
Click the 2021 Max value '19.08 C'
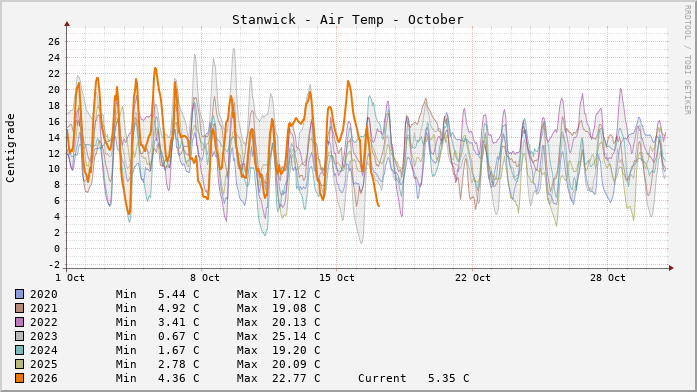click(x=296, y=308)
